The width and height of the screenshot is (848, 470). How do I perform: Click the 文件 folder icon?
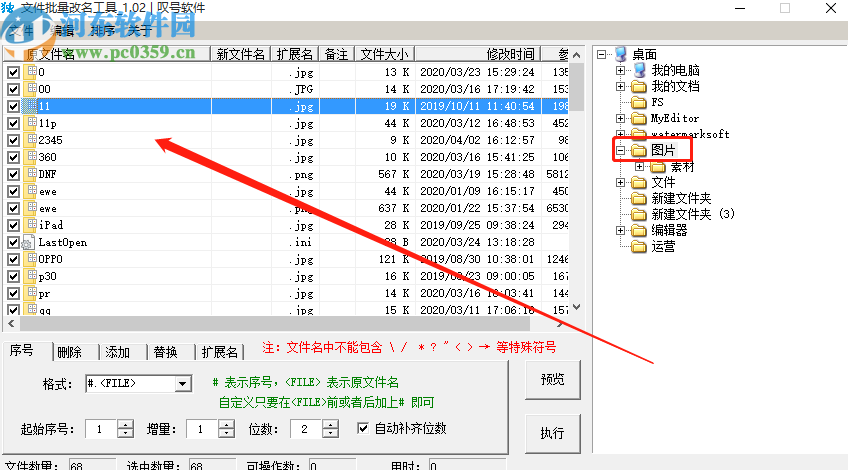[639, 182]
